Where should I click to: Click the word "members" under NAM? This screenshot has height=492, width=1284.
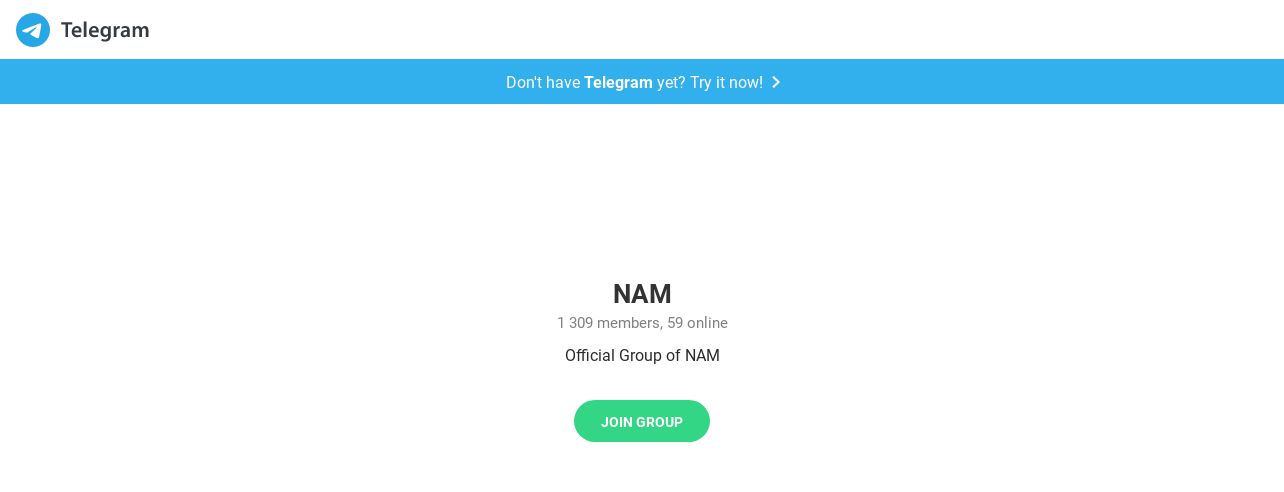pyautogui.click(x=628, y=323)
